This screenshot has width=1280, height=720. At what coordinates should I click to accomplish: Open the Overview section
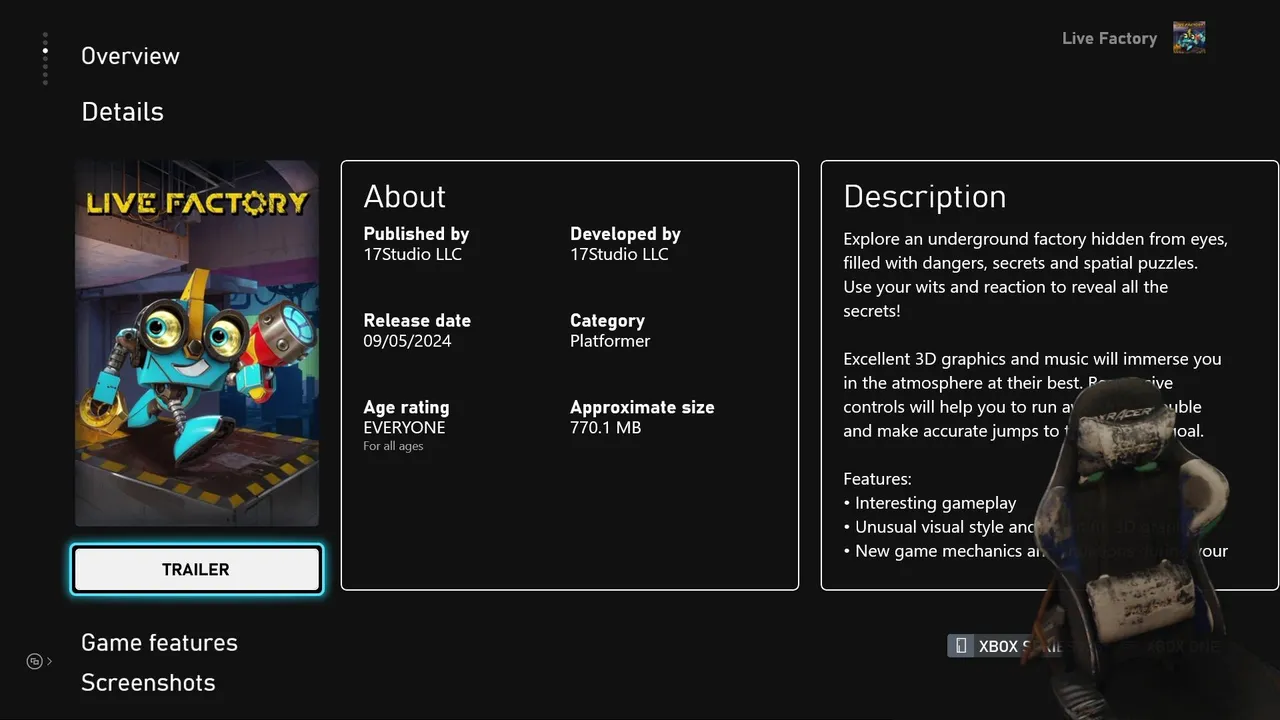point(130,56)
